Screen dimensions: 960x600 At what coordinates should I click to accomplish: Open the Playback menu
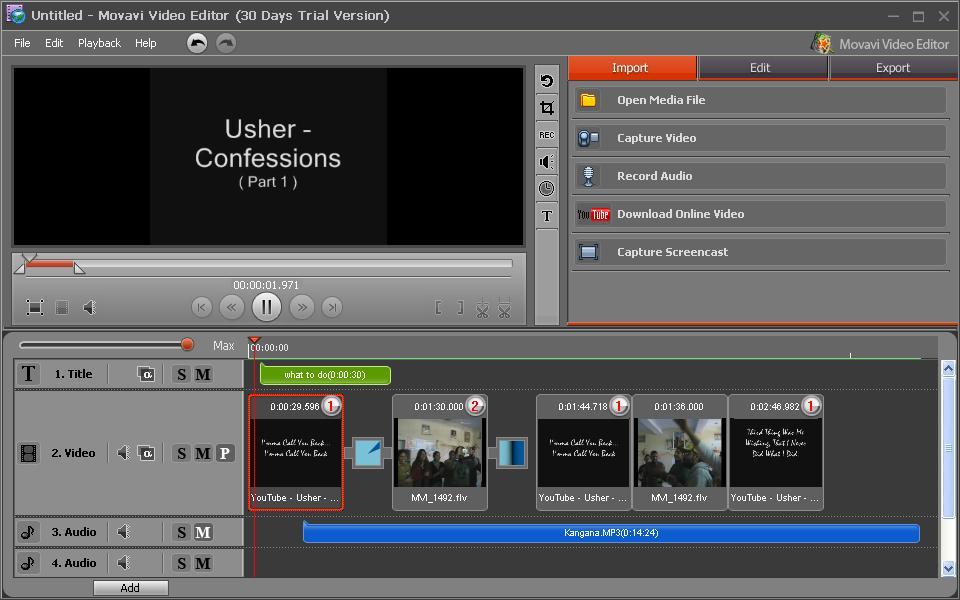pos(99,43)
